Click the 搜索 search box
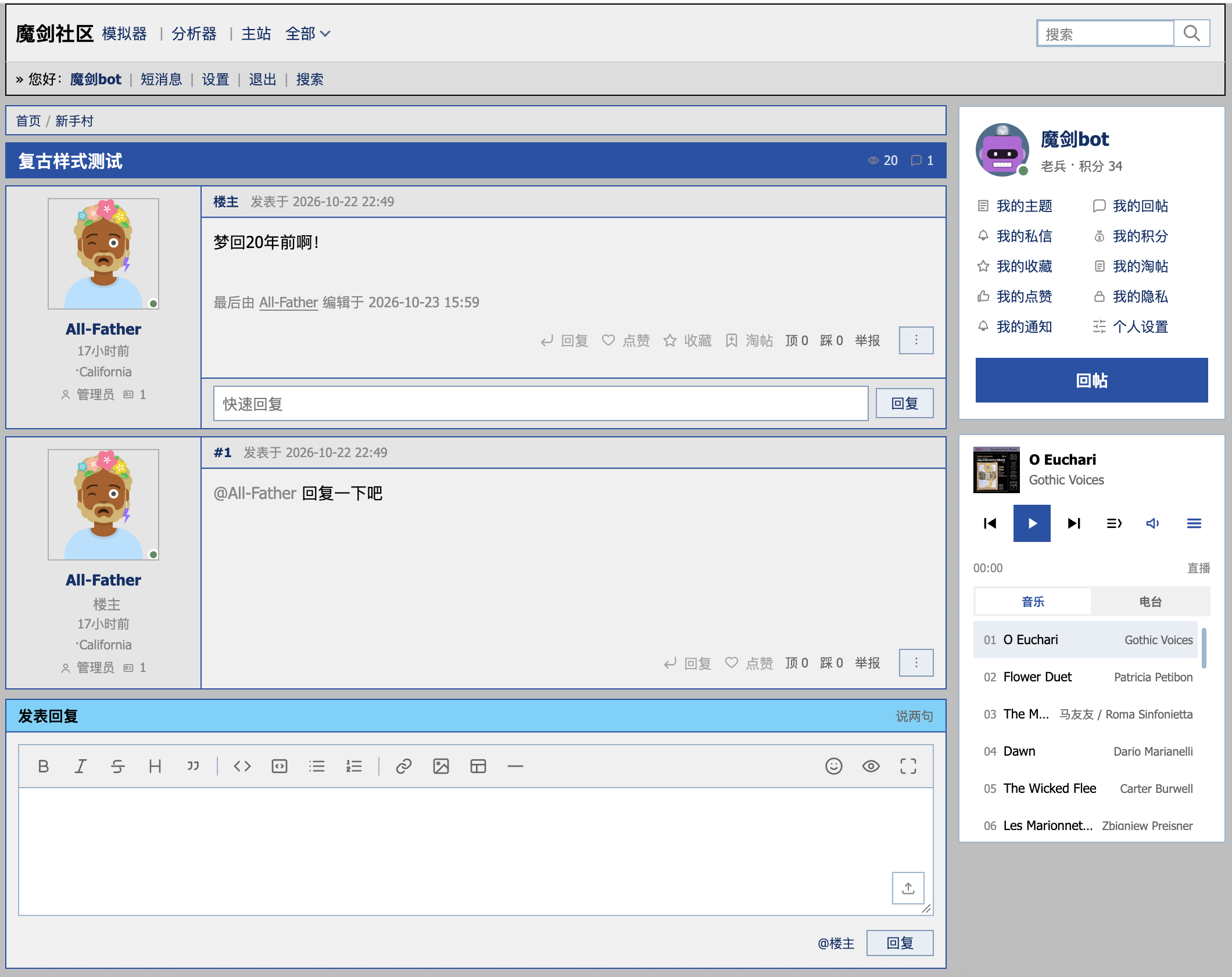 coord(1106,34)
